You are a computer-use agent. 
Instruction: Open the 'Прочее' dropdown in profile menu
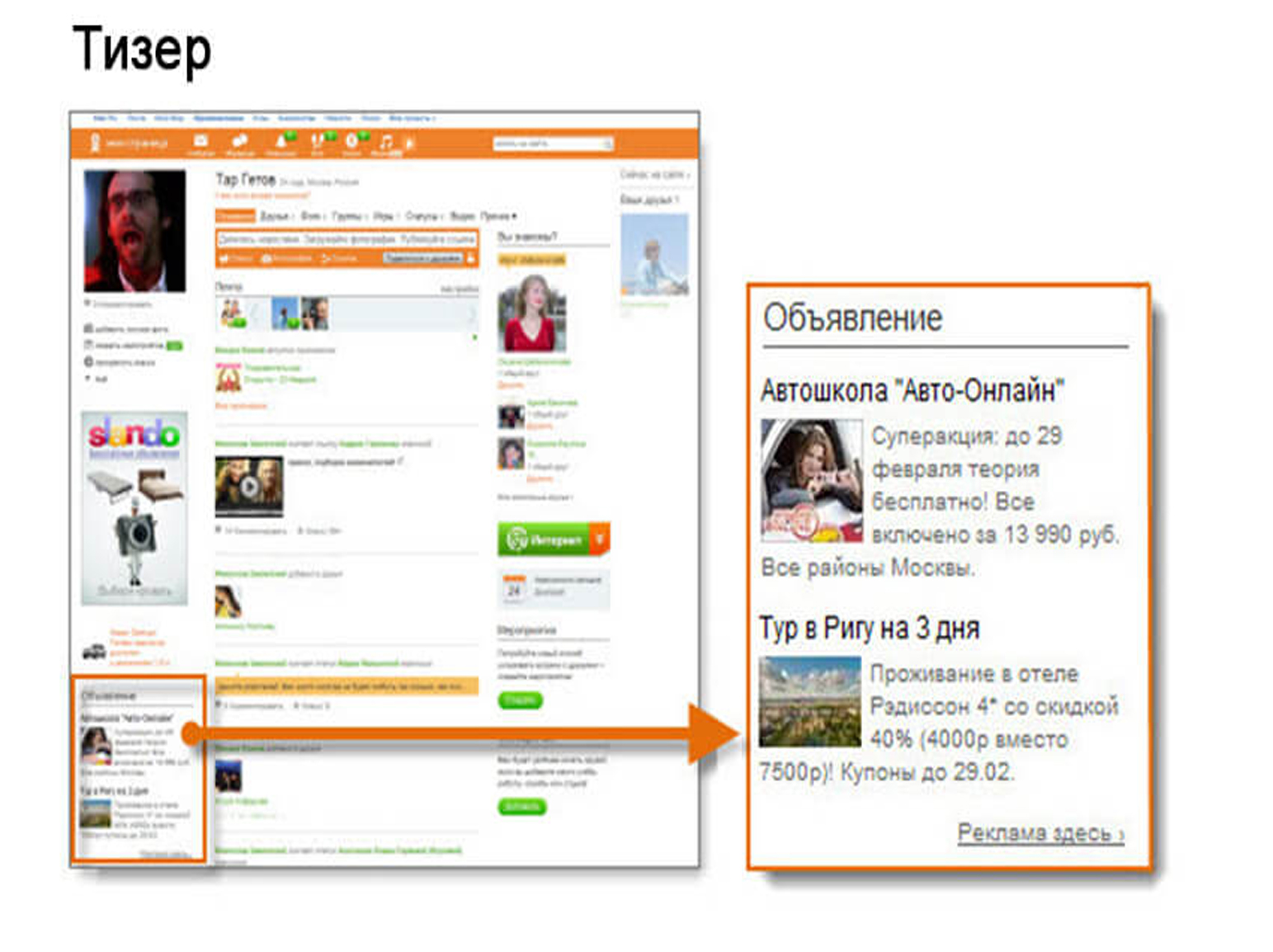tap(498, 216)
